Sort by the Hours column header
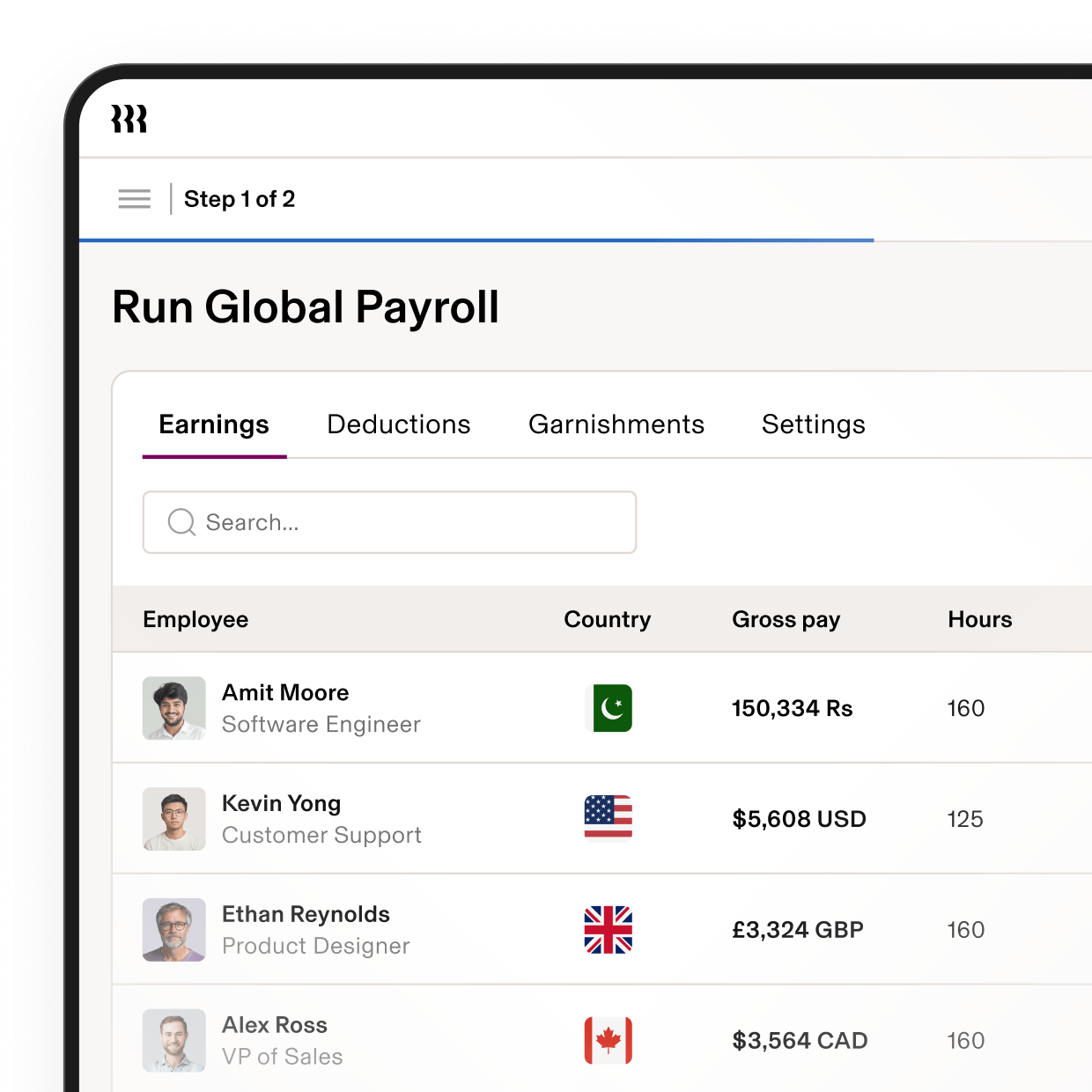Image resolution: width=1092 pixels, height=1092 pixels. point(979,619)
